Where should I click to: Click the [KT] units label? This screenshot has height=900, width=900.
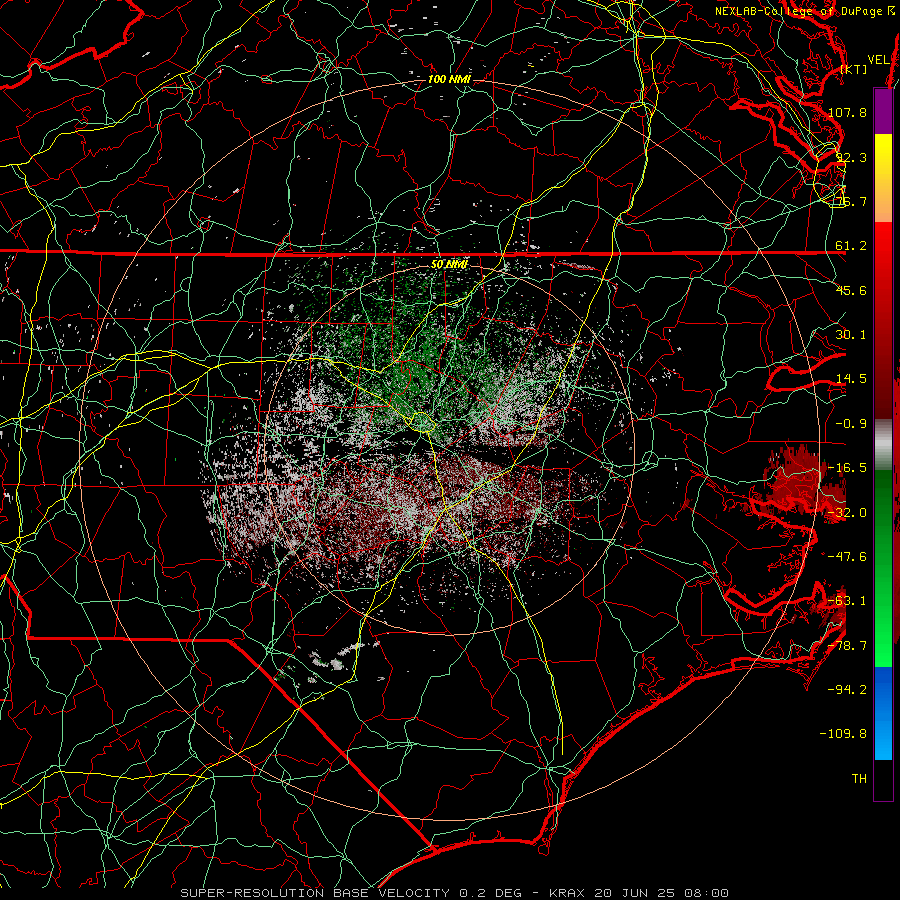pos(854,69)
